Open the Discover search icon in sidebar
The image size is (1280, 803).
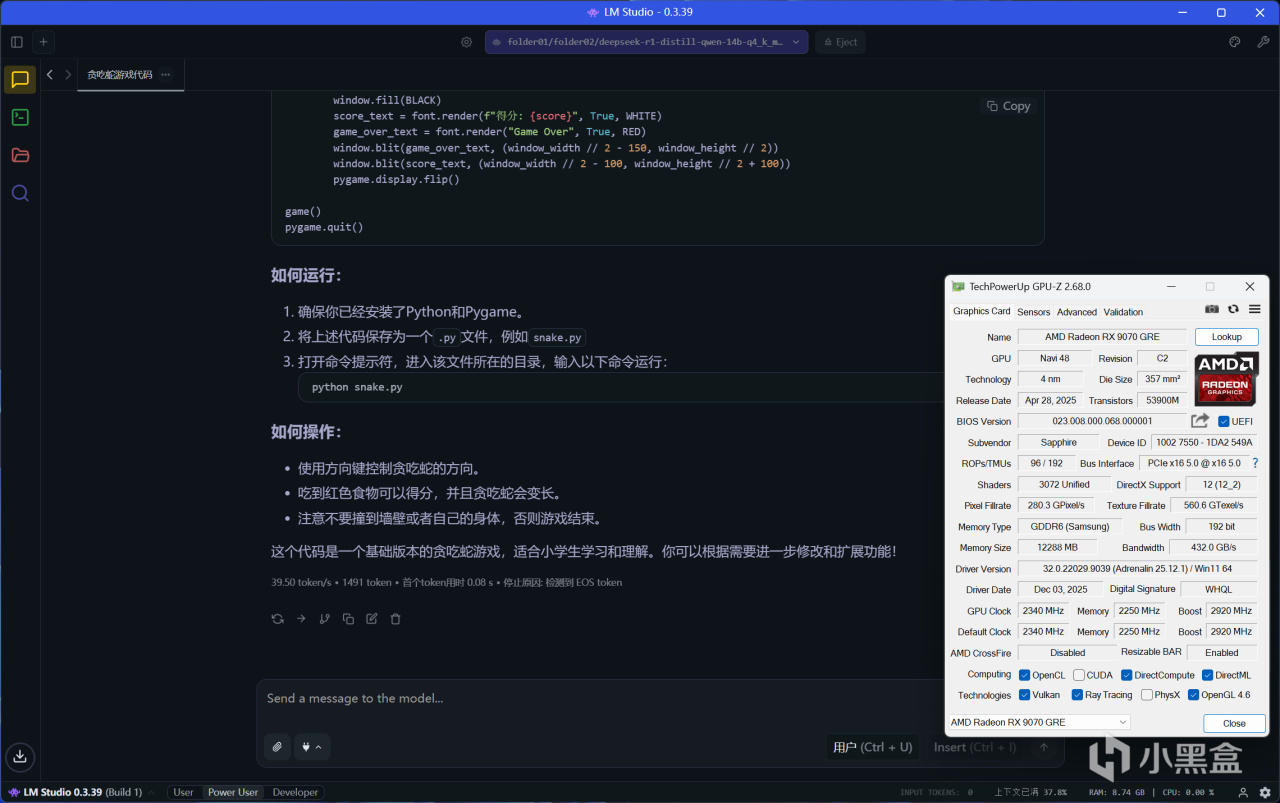(20, 193)
